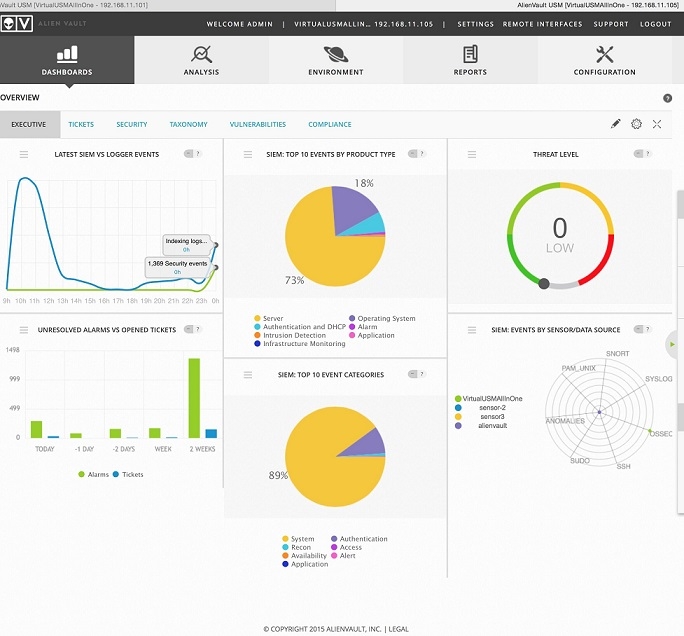This screenshot has height=636, width=684.
Task: Click the Operating System legend color dot
Action: coord(352,318)
